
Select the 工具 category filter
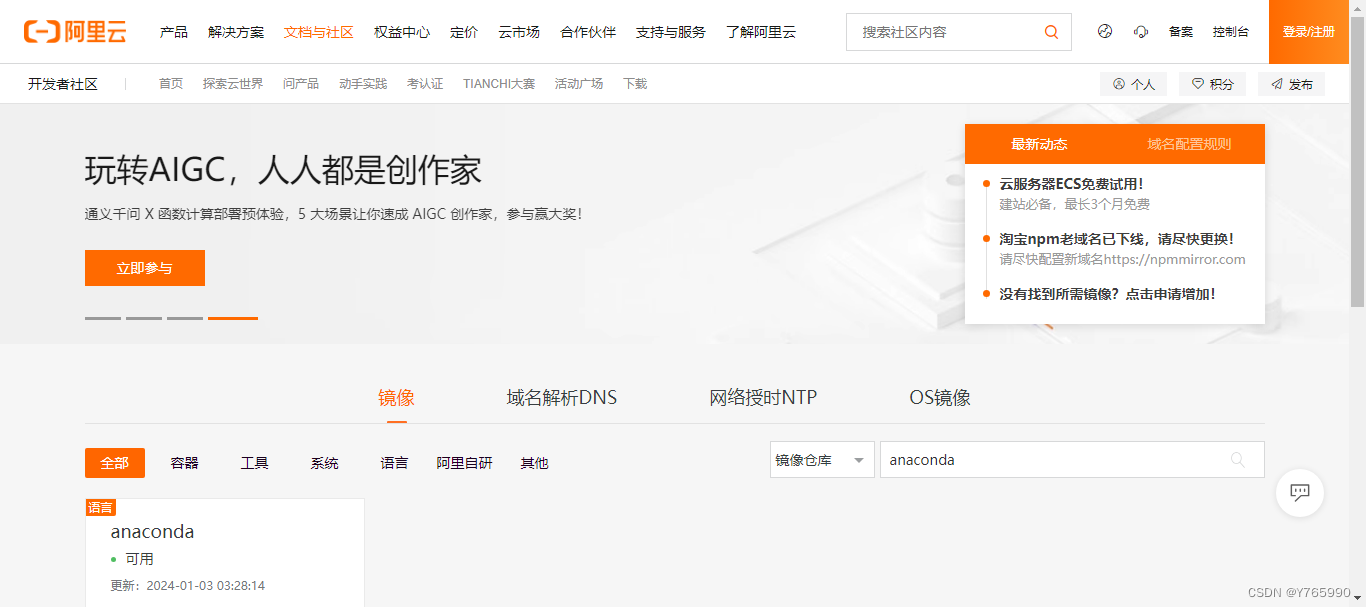click(x=255, y=463)
